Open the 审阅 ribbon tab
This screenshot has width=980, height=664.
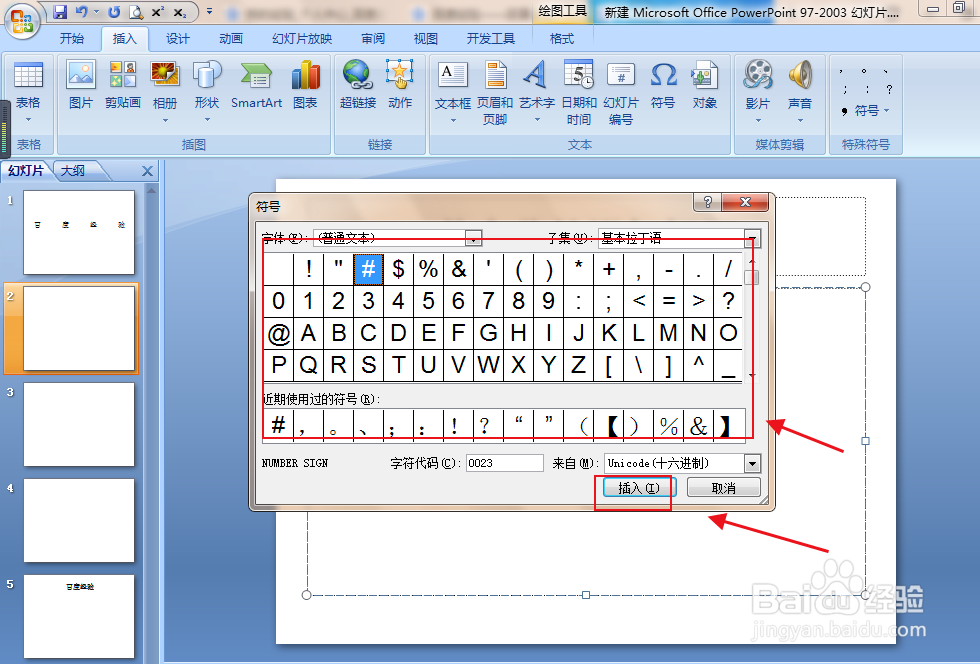[x=373, y=39]
